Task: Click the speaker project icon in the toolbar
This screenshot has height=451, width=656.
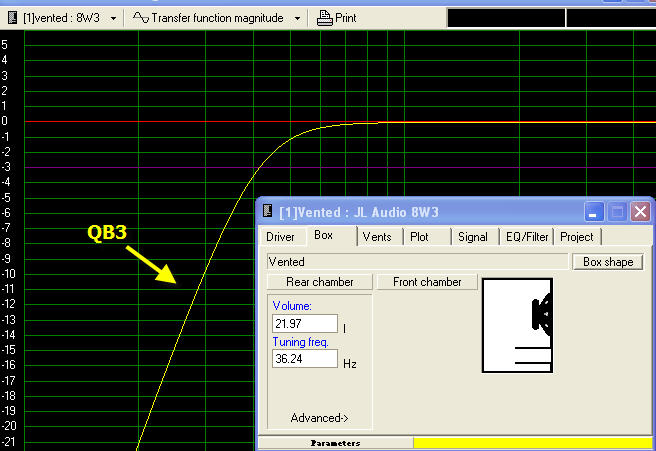Action: coord(13,18)
